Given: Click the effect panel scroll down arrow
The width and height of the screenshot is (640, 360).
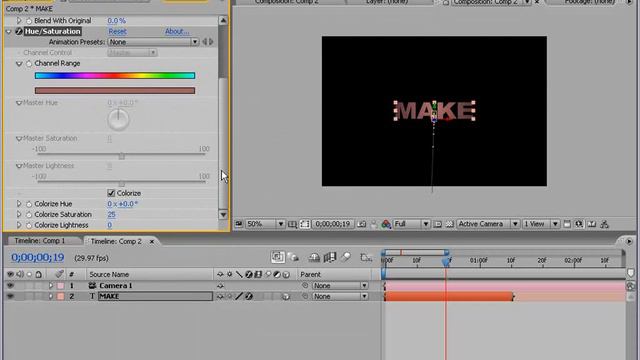Looking at the screenshot, I should click(x=223, y=215).
